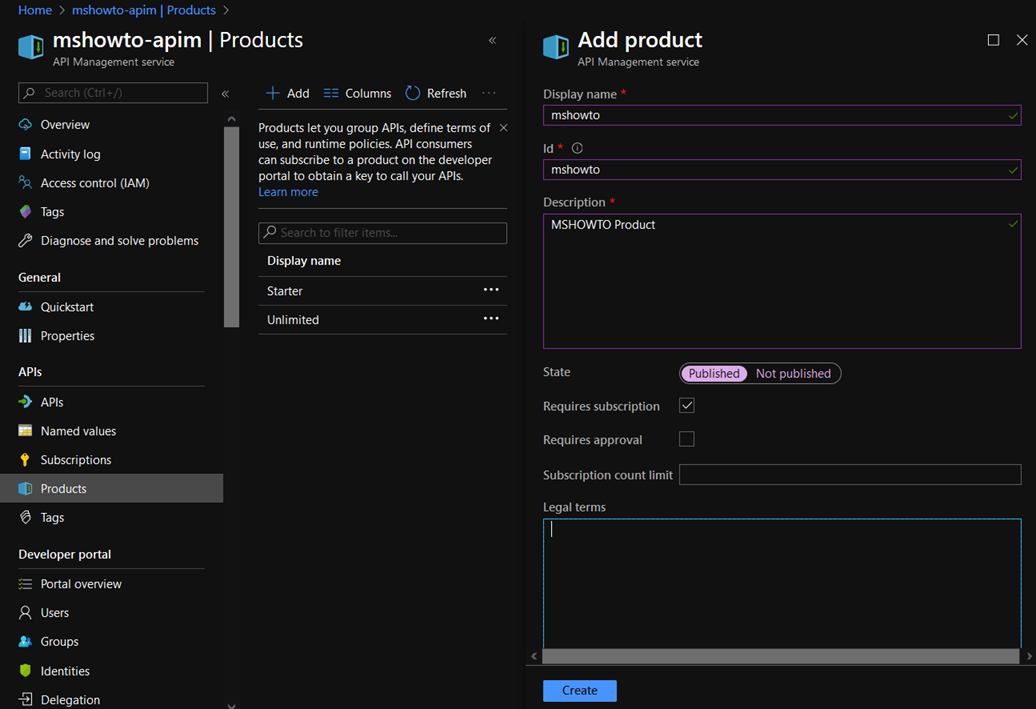Click the horizontal scrollbar under Legal terms
1036x709 pixels.
point(780,656)
